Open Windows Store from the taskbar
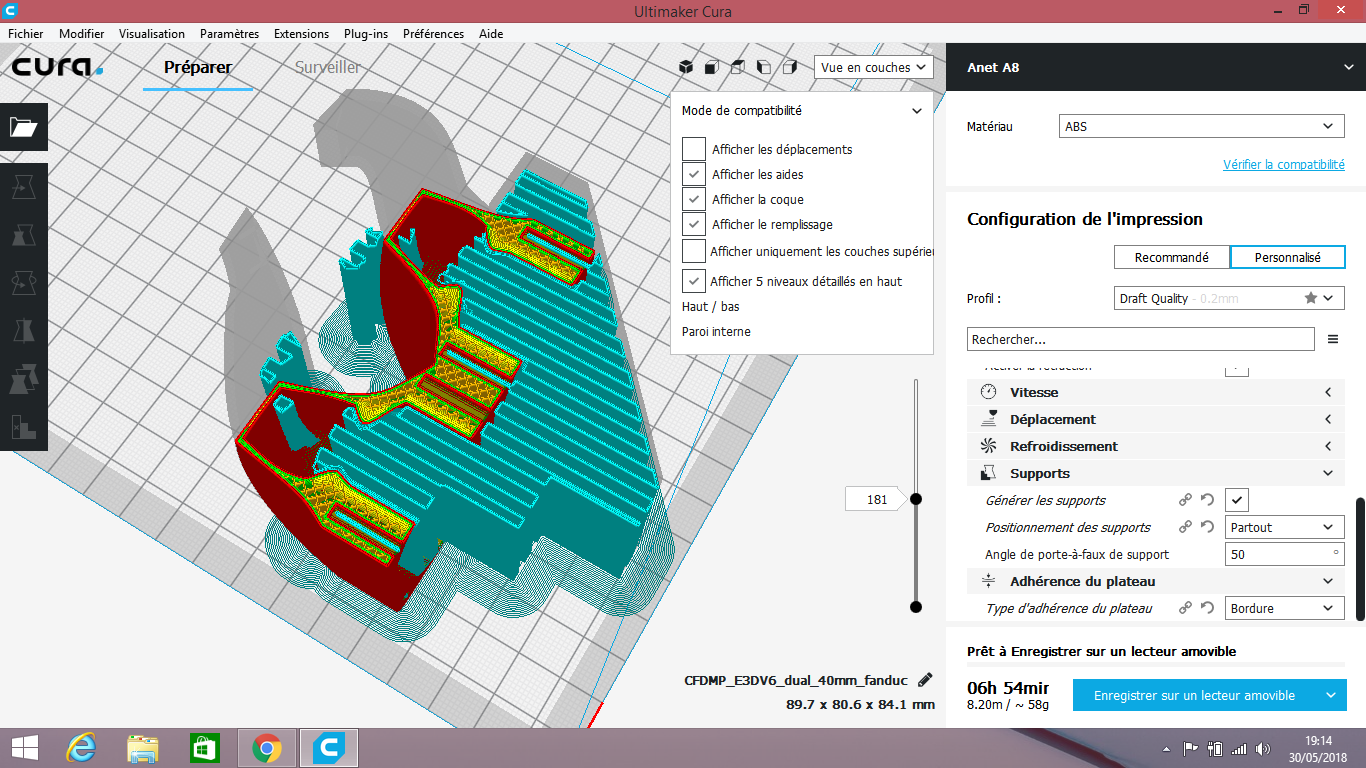1366x768 pixels. [x=204, y=748]
